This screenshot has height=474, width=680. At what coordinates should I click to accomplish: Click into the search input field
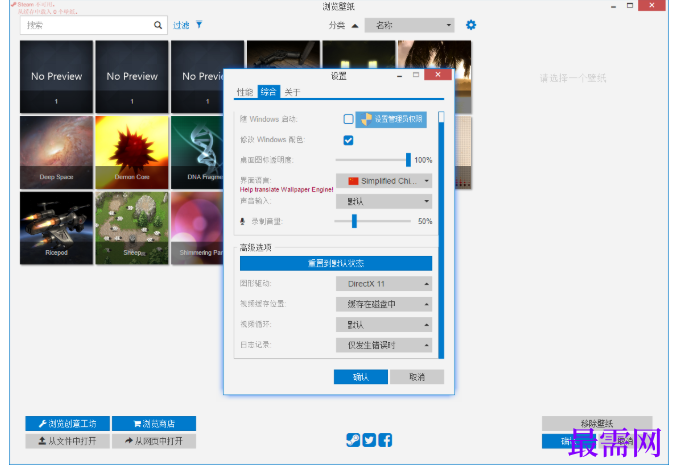(87, 25)
